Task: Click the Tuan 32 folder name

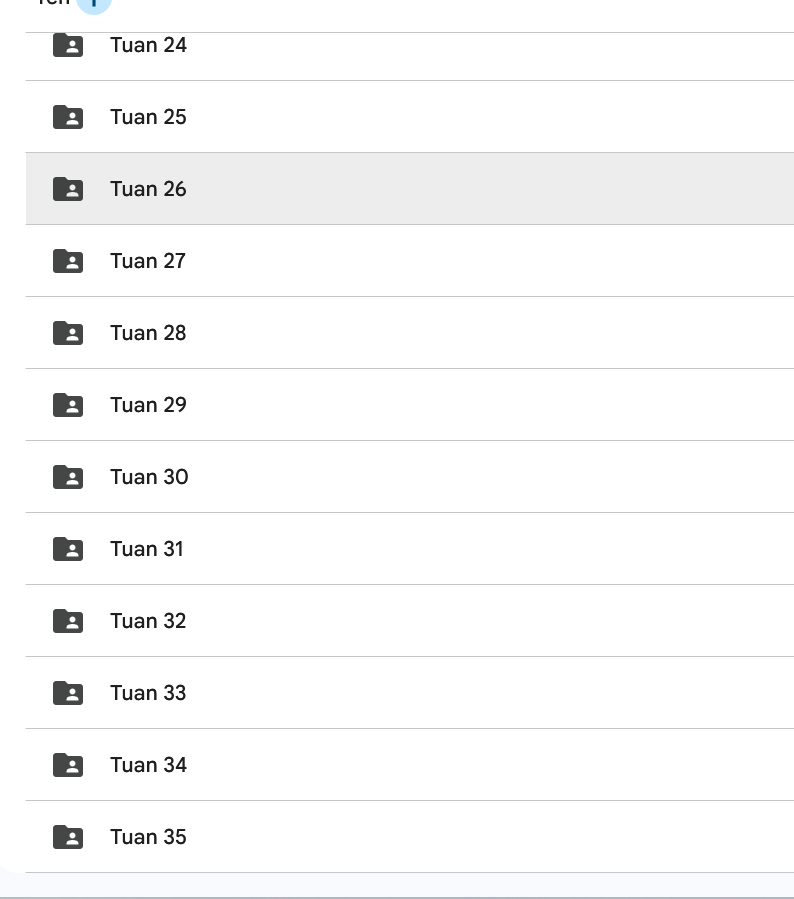Action: tap(148, 621)
